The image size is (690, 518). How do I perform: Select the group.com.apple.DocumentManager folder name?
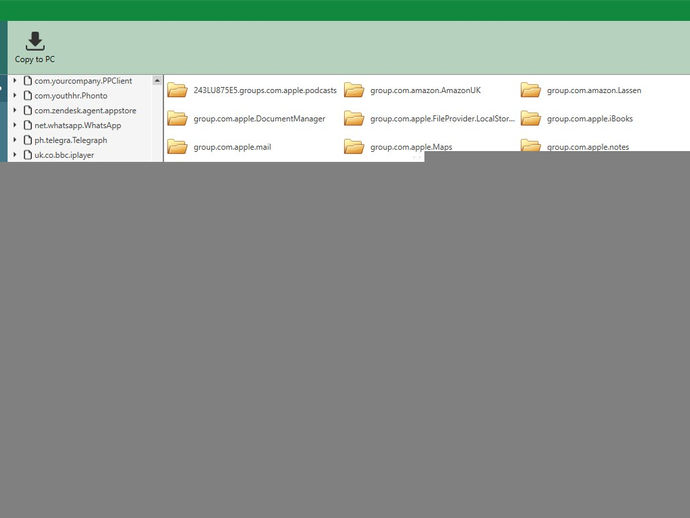coord(260,119)
